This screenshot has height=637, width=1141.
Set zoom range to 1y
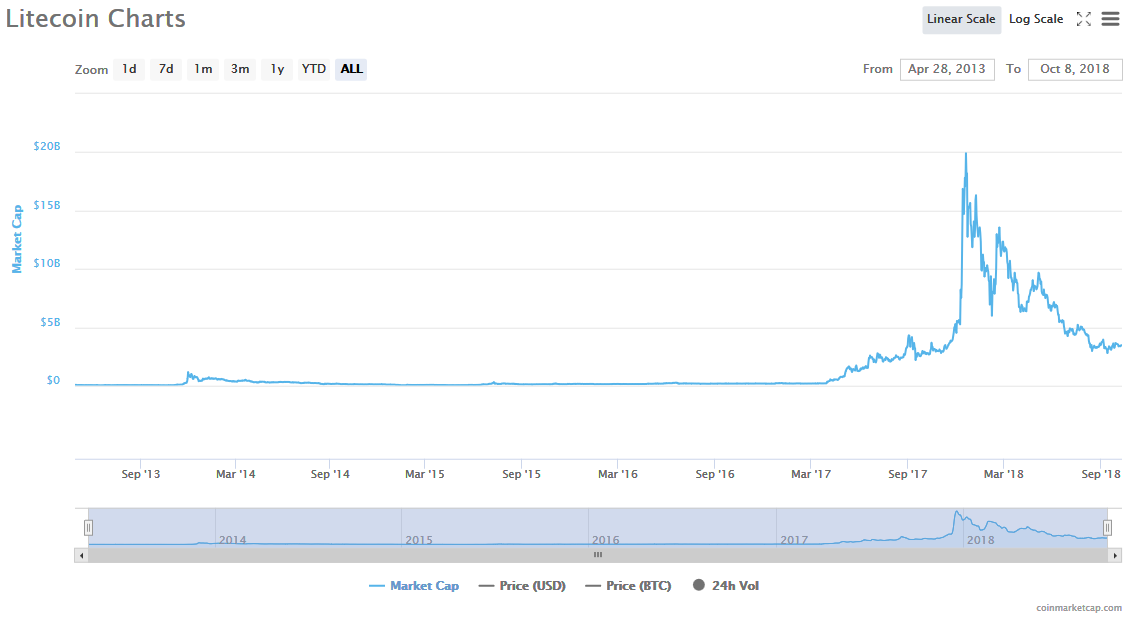click(x=277, y=69)
